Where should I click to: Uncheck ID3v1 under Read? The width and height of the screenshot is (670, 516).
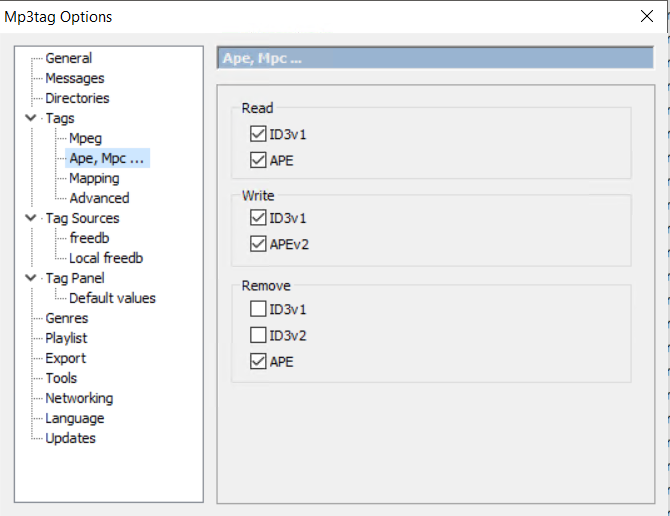click(x=260, y=132)
